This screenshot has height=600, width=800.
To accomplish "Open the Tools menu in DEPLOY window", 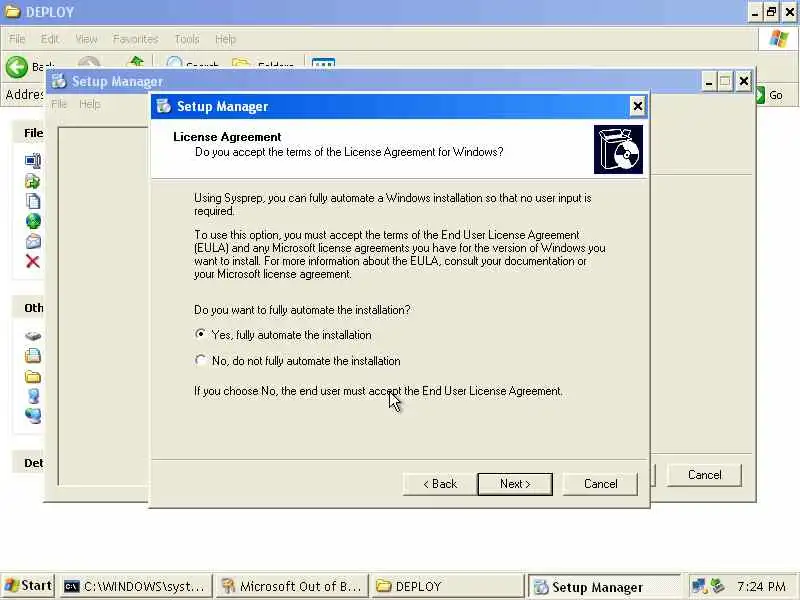I will 187,39.
